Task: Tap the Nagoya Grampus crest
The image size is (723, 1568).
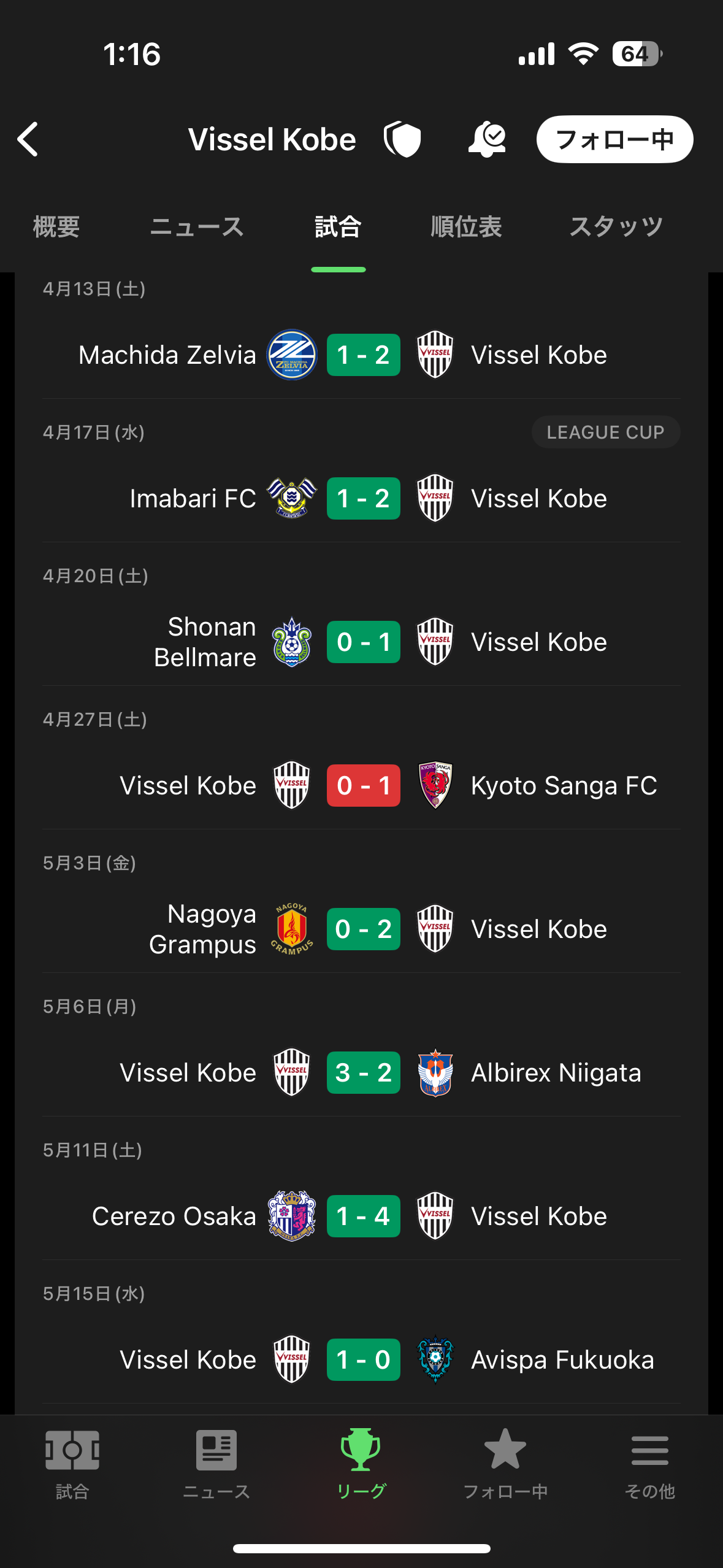Action: (292, 929)
